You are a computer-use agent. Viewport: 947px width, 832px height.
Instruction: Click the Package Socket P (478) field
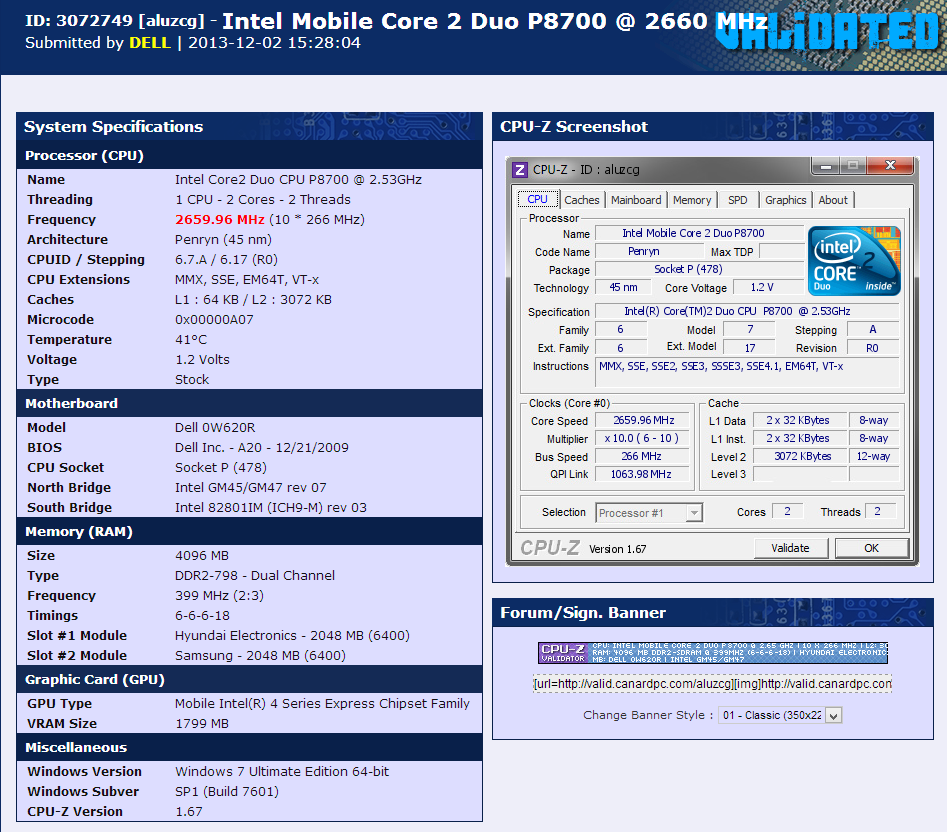coord(699,269)
